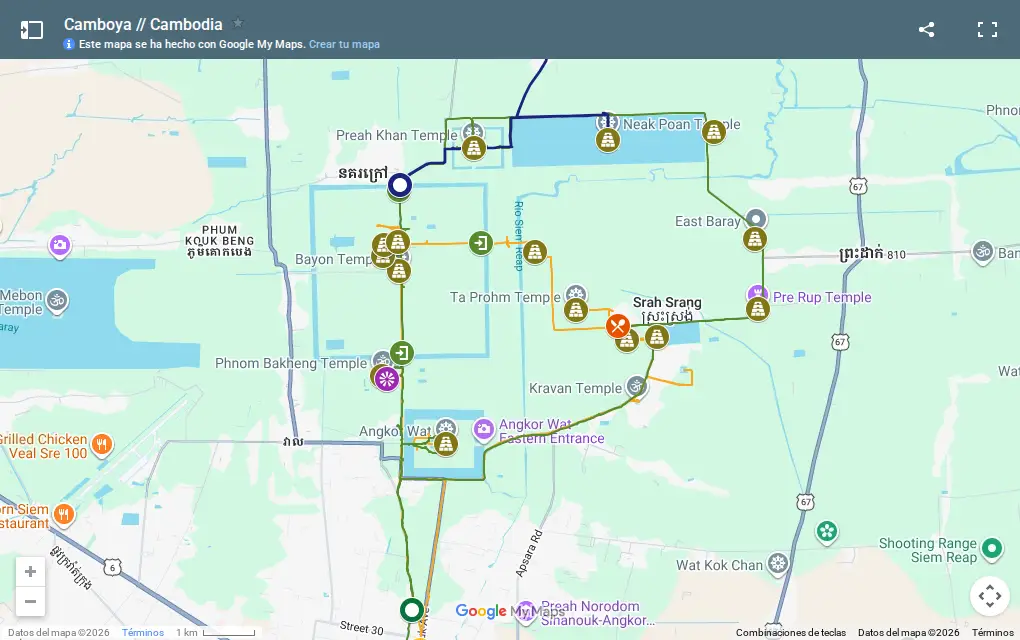View the map in fullscreen
Viewport: 1020px width, 640px height.
[x=987, y=29]
